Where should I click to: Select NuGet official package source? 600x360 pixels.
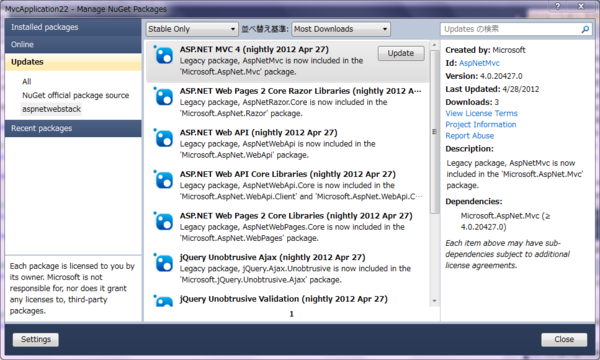click(76, 95)
